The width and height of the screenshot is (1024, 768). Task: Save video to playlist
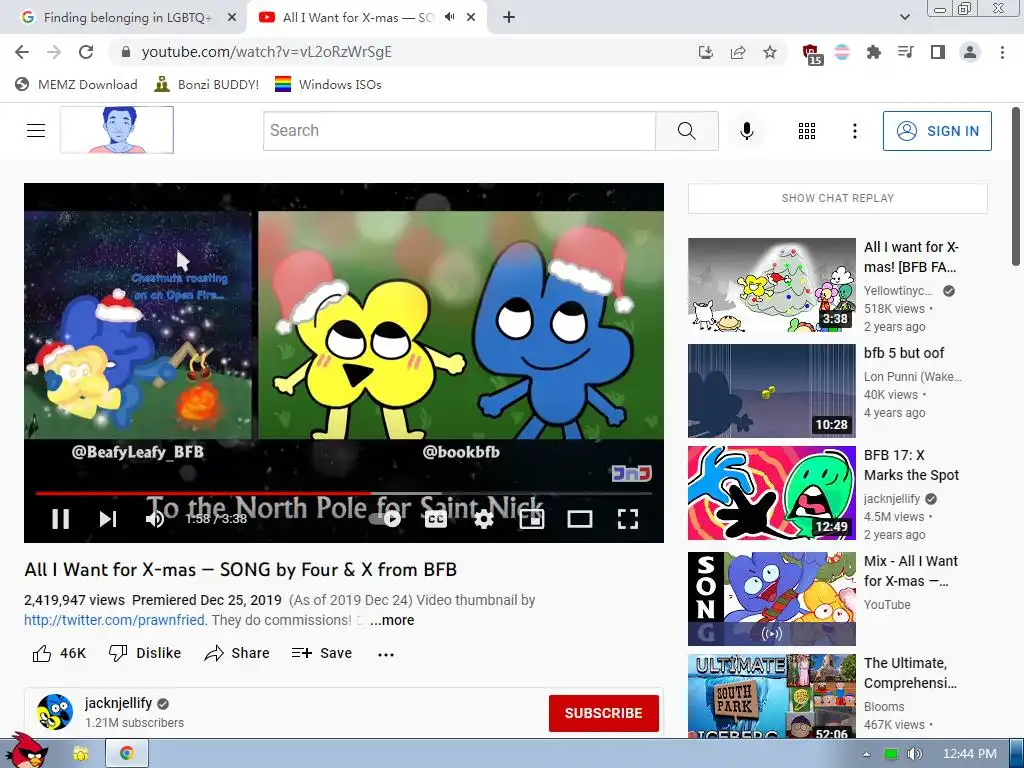(x=321, y=653)
